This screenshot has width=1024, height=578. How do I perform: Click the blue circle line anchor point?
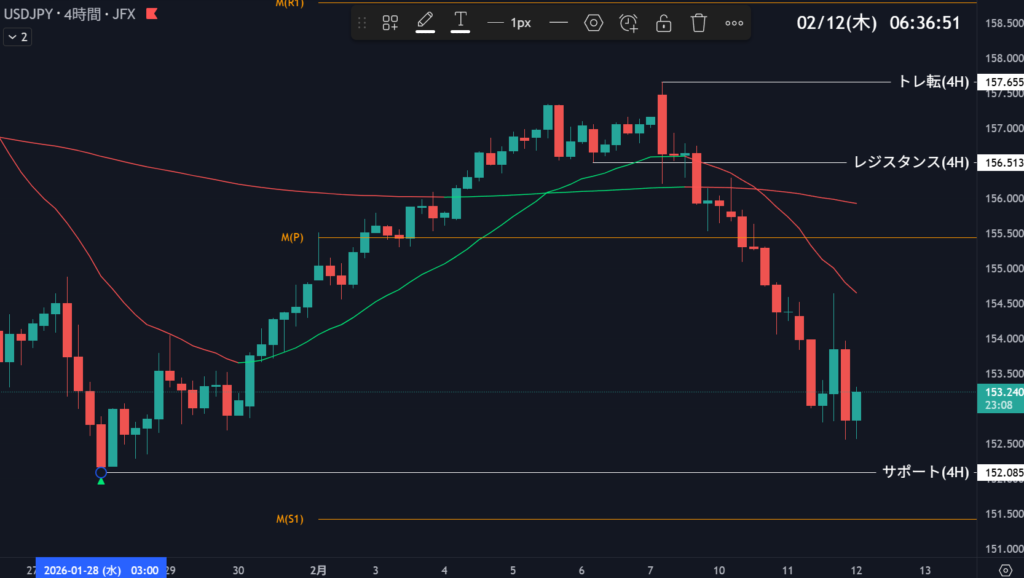coord(101,472)
